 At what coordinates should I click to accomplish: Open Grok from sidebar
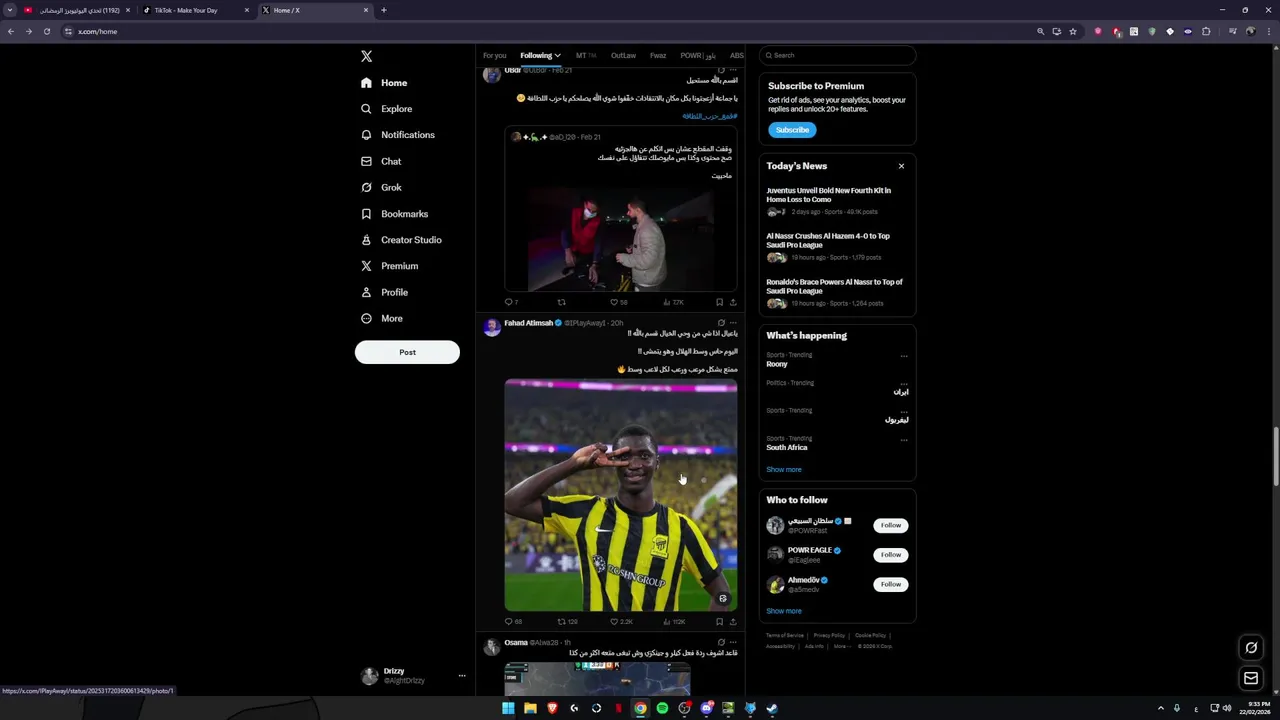pyautogui.click(x=382, y=187)
